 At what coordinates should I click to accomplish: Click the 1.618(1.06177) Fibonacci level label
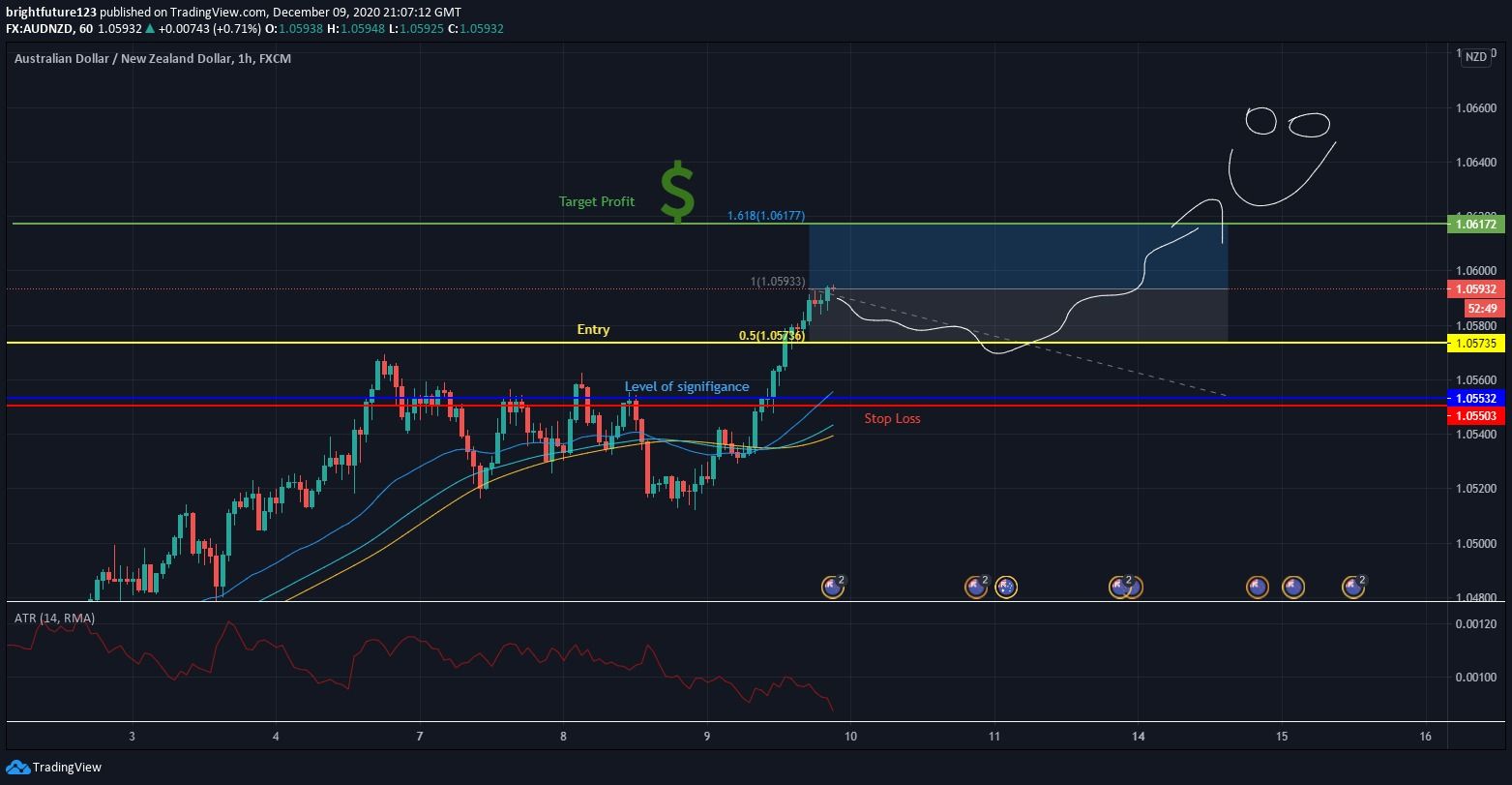(x=766, y=216)
